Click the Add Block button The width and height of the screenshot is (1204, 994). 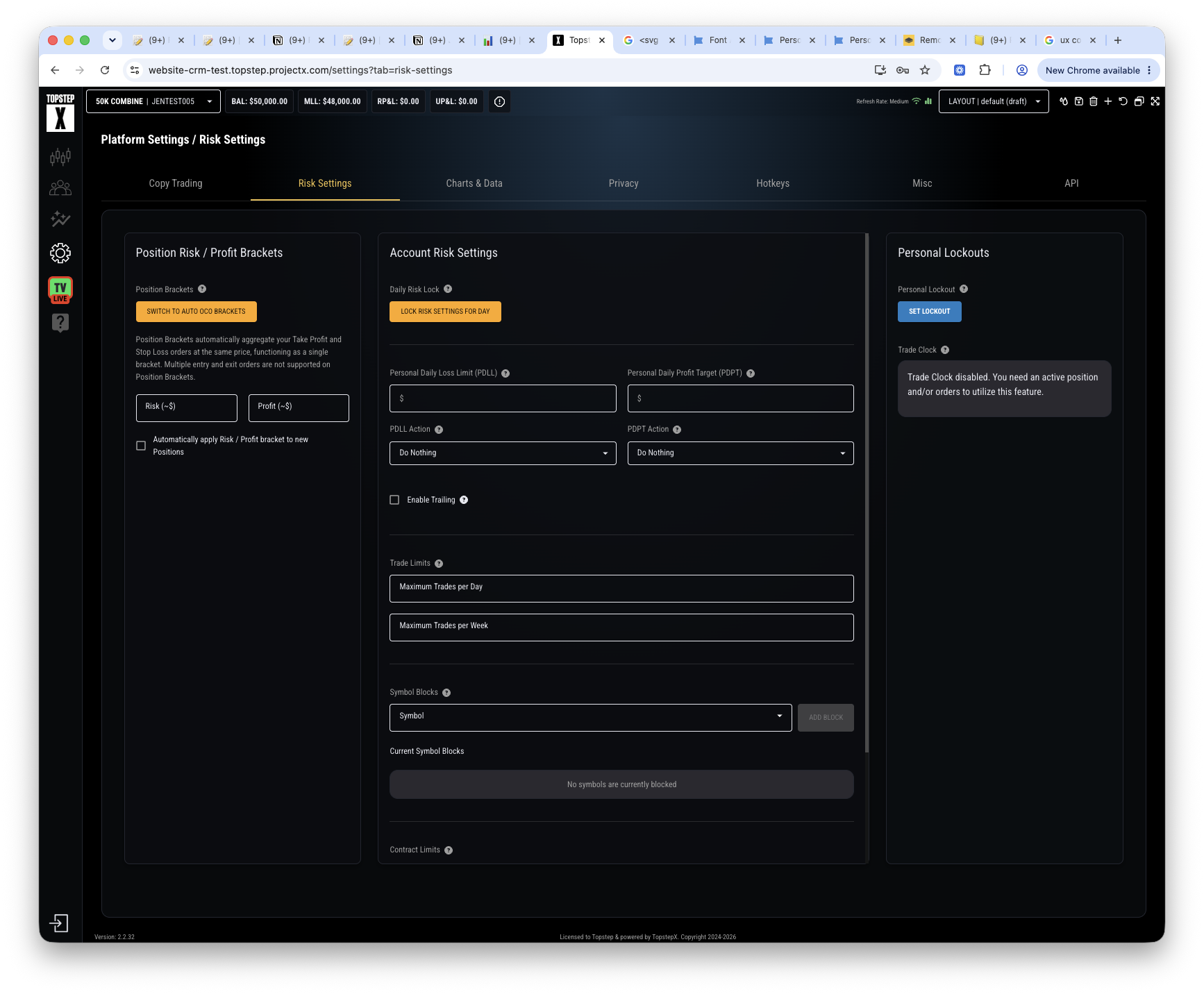click(x=826, y=718)
